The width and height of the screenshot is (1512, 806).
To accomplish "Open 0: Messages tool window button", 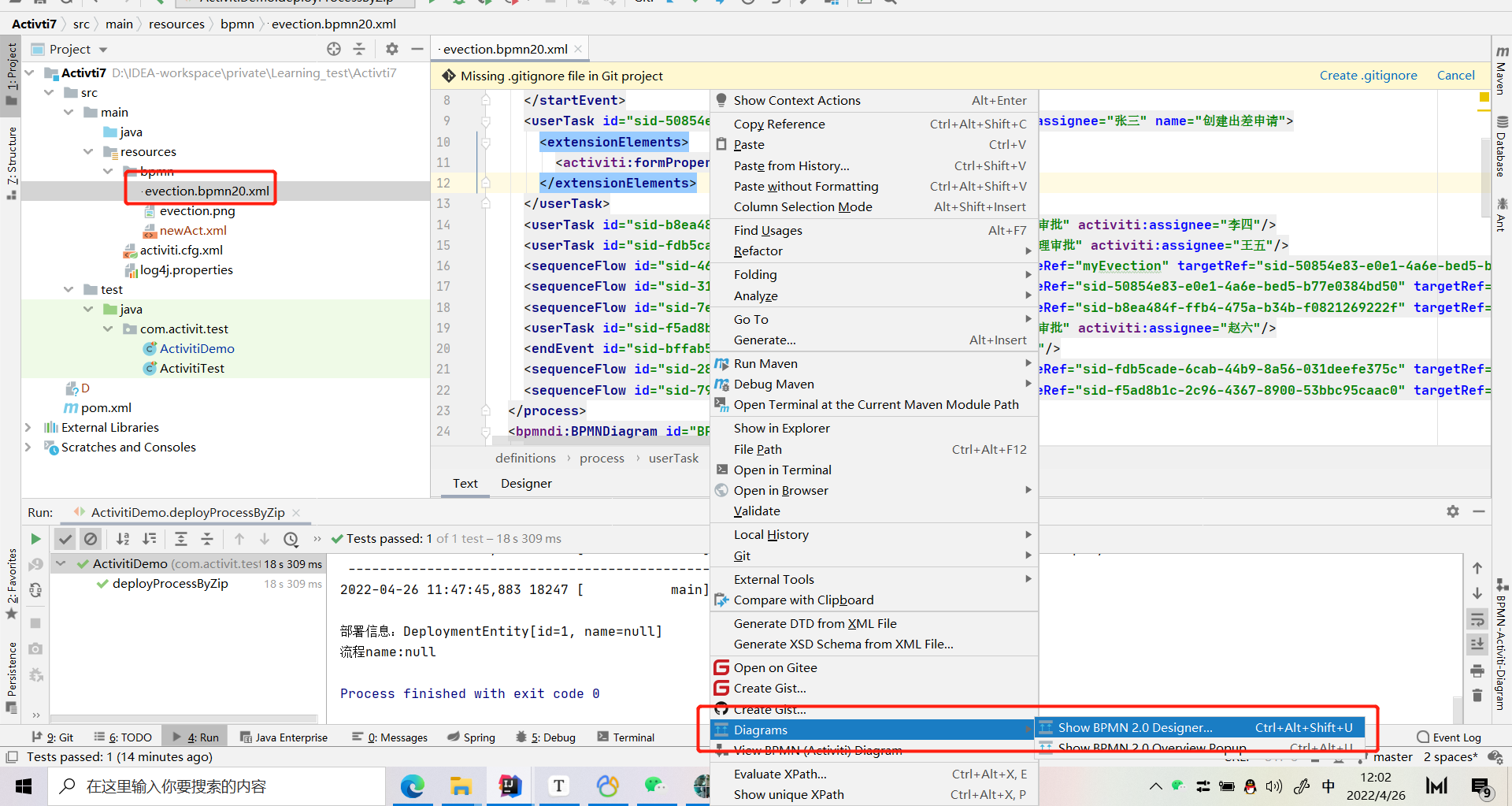I will 390,737.
